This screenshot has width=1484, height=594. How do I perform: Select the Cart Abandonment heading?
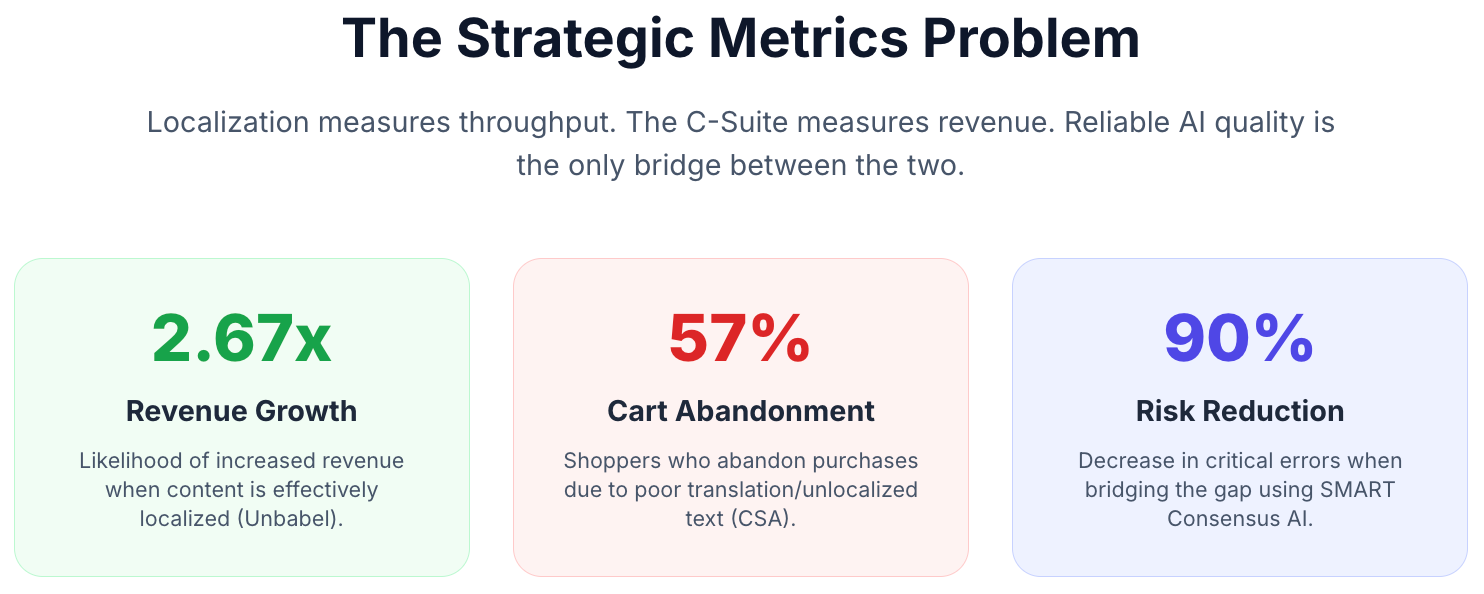pos(740,411)
